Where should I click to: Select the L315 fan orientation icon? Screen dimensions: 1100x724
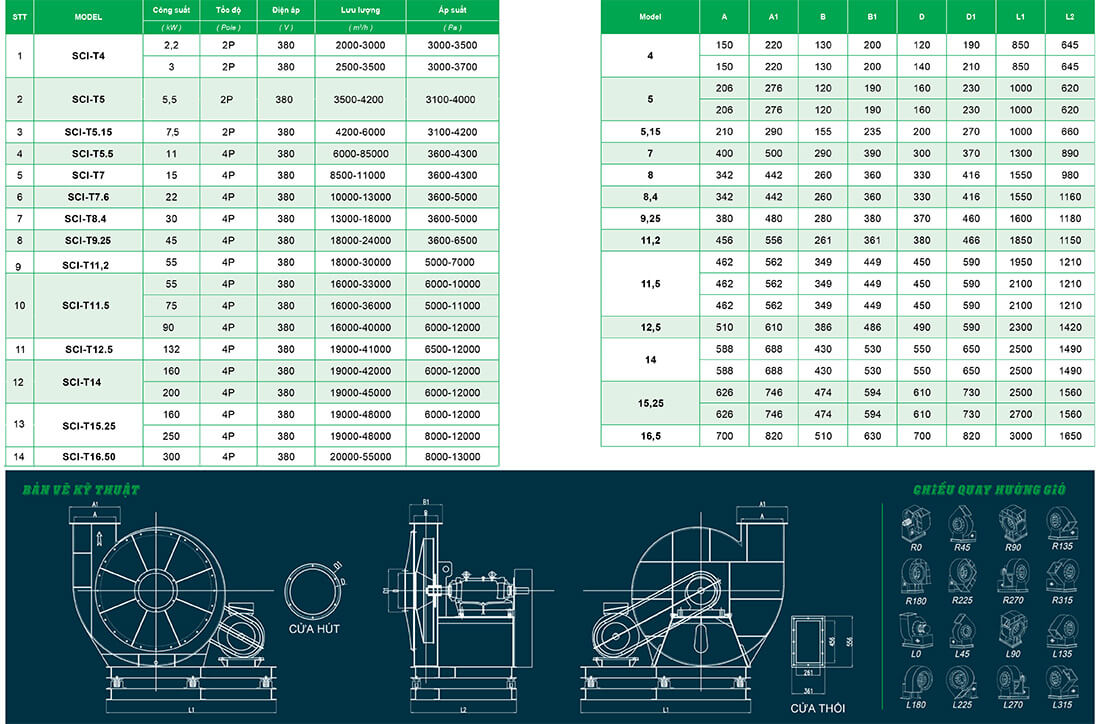(1061, 681)
